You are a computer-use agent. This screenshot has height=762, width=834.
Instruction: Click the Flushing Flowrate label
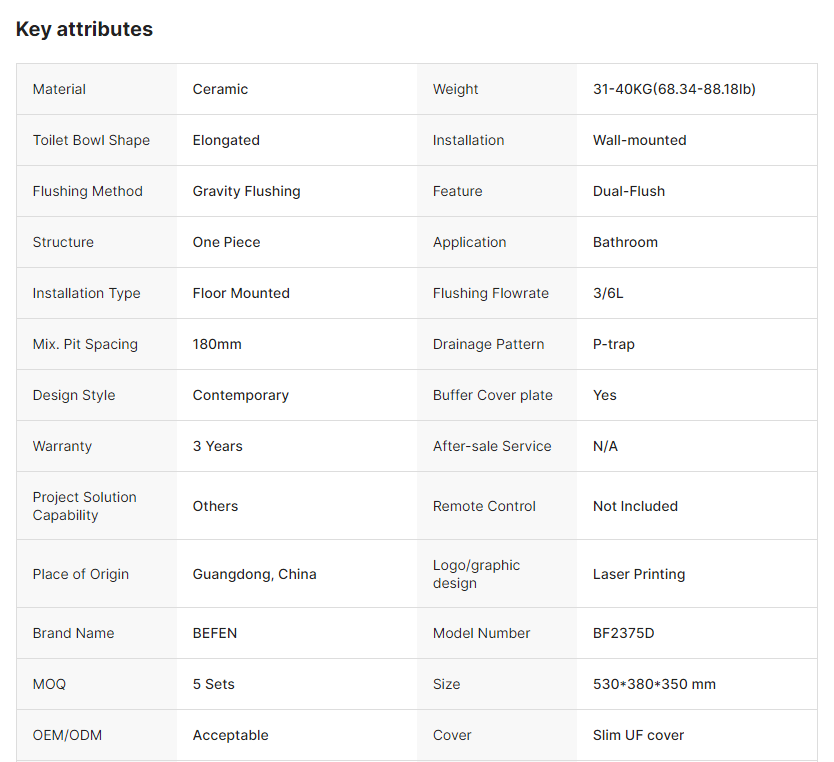(x=490, y=293)
